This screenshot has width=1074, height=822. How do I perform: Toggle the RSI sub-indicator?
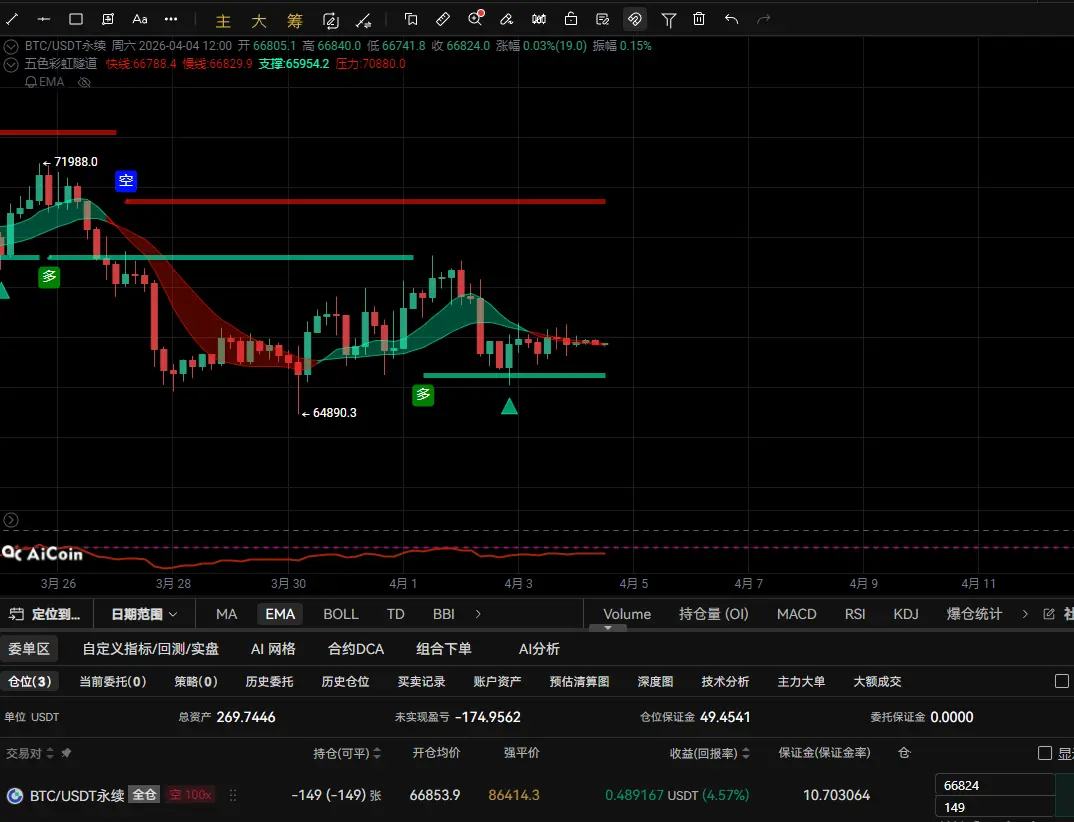855,614
